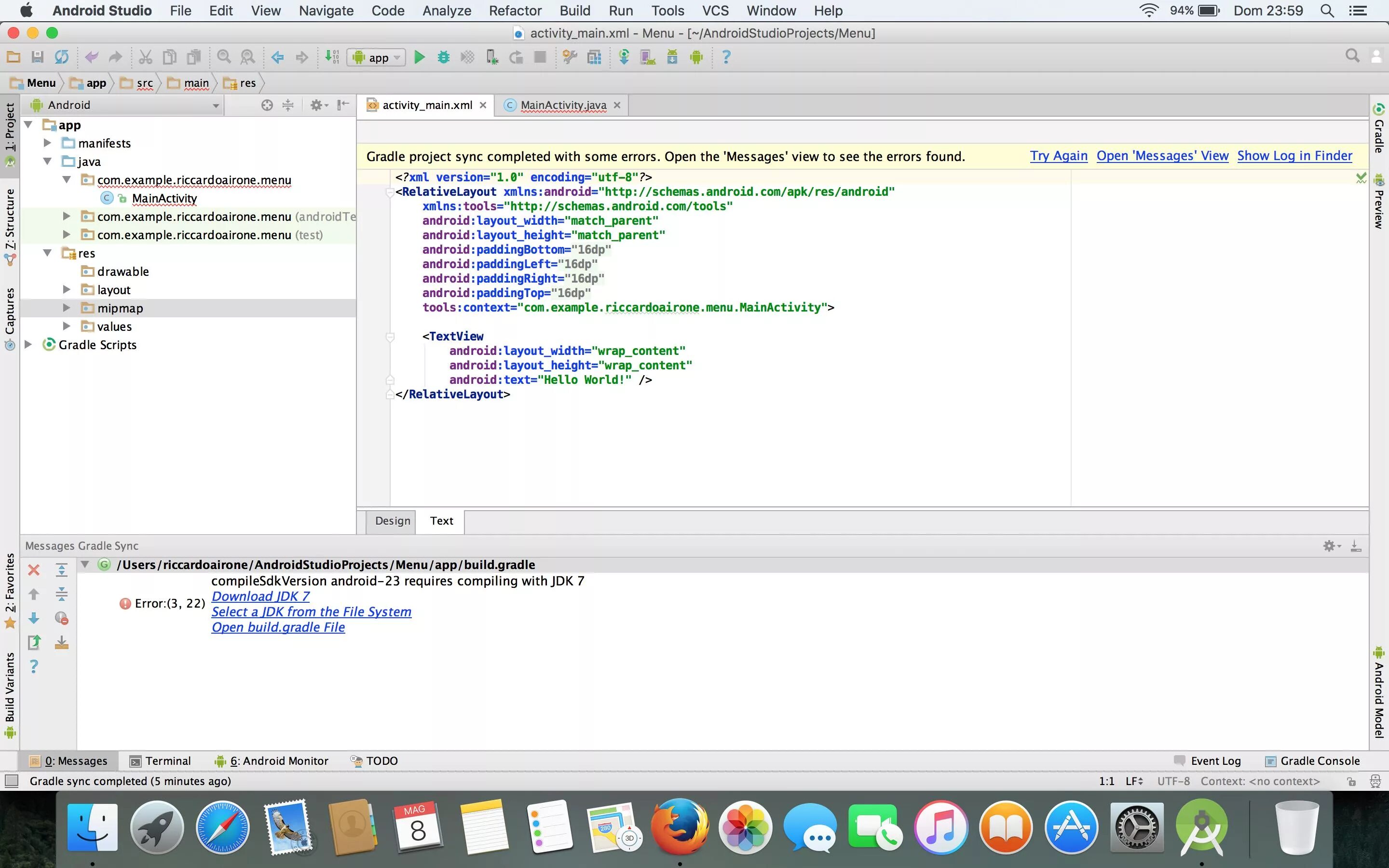The width and height of the screenshot is (1389, 868).
Task: Expand the manifests folder
Action: tap(48, 142)
